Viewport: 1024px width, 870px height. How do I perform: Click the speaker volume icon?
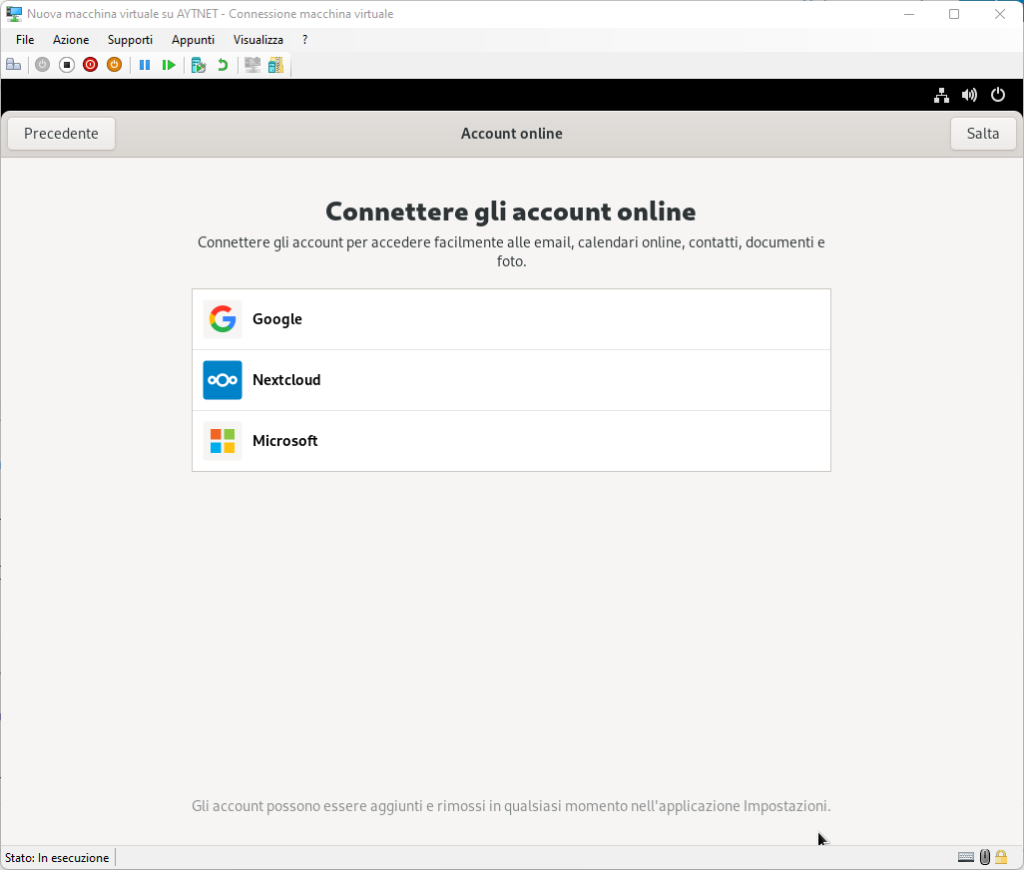pyautogui.click(x=969, y=95)
